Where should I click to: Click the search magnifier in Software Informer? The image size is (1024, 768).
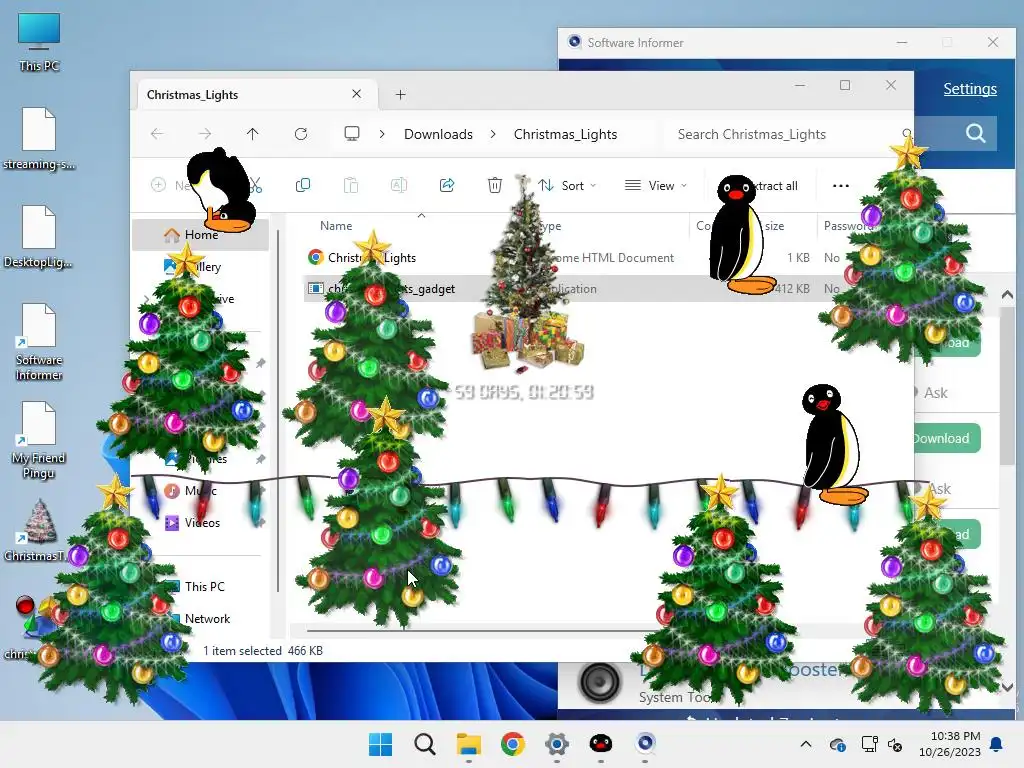(976, 133)
